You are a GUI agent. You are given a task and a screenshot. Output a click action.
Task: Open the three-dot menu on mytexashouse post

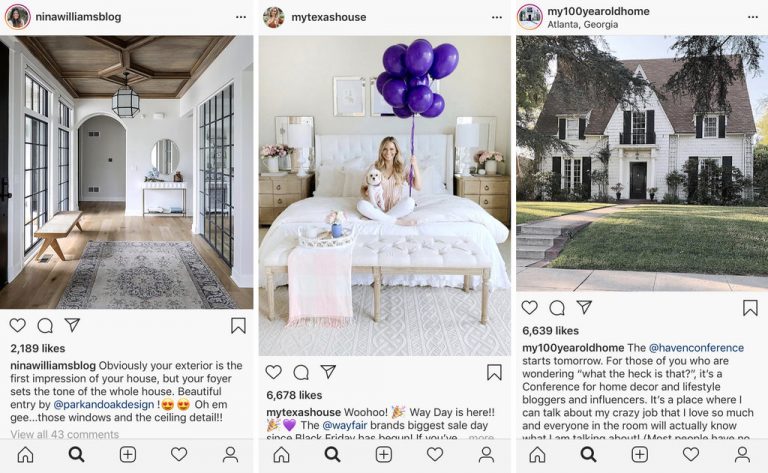(497, 17)
